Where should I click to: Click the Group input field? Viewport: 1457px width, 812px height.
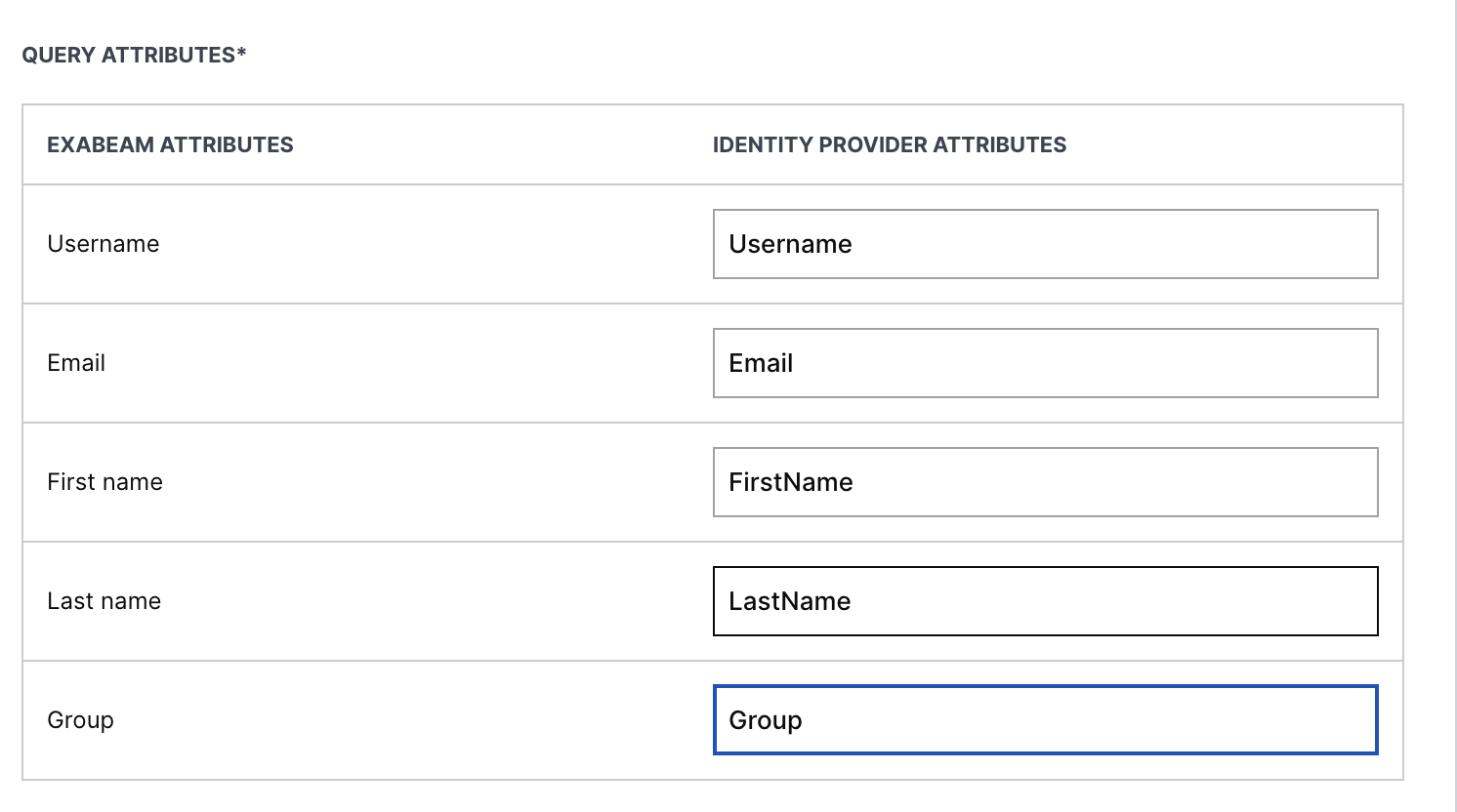click(x=1045, y=720)
